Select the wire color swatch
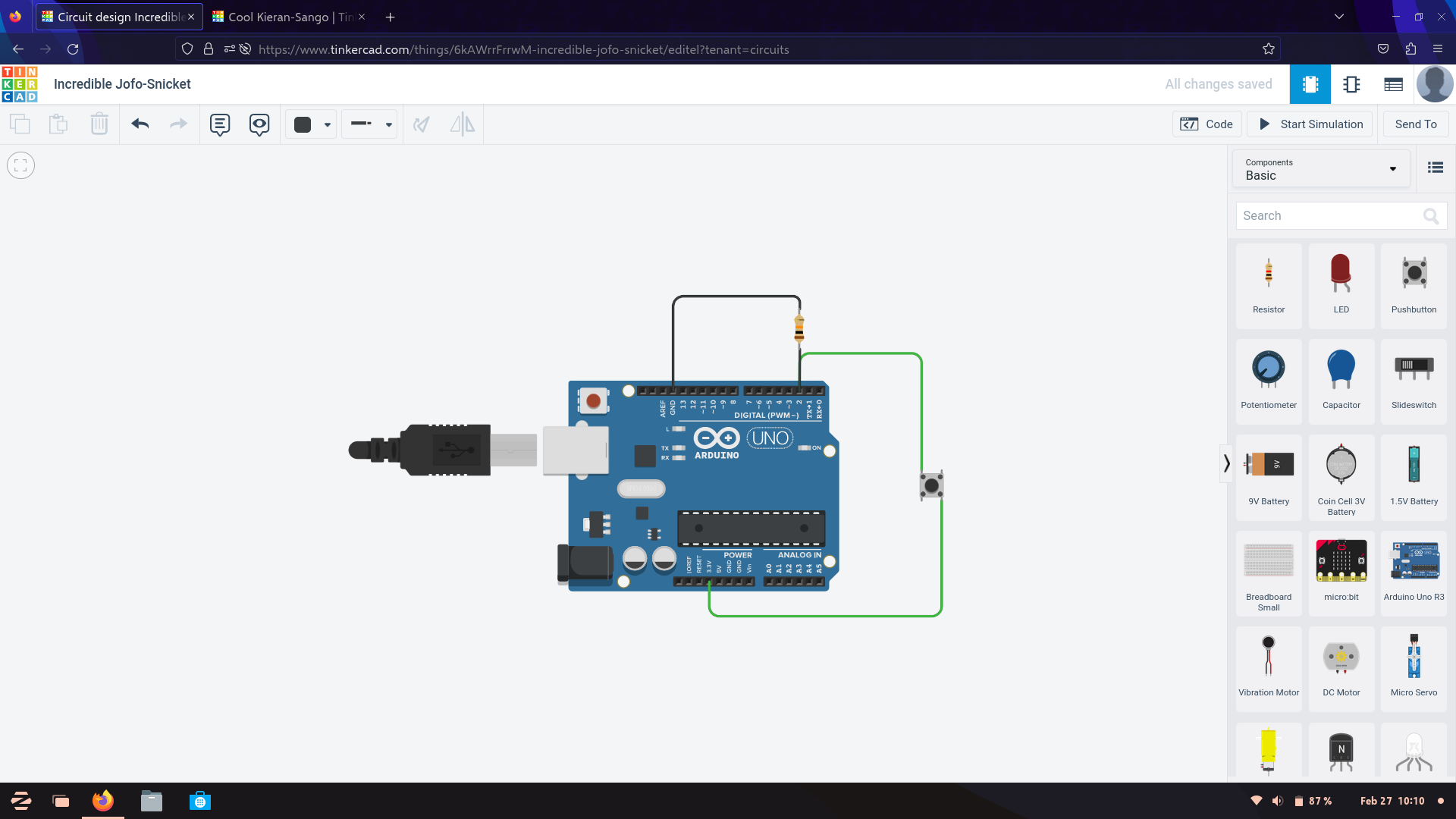This screenshot has height=819, width=1456. click(x=303, y=124)
